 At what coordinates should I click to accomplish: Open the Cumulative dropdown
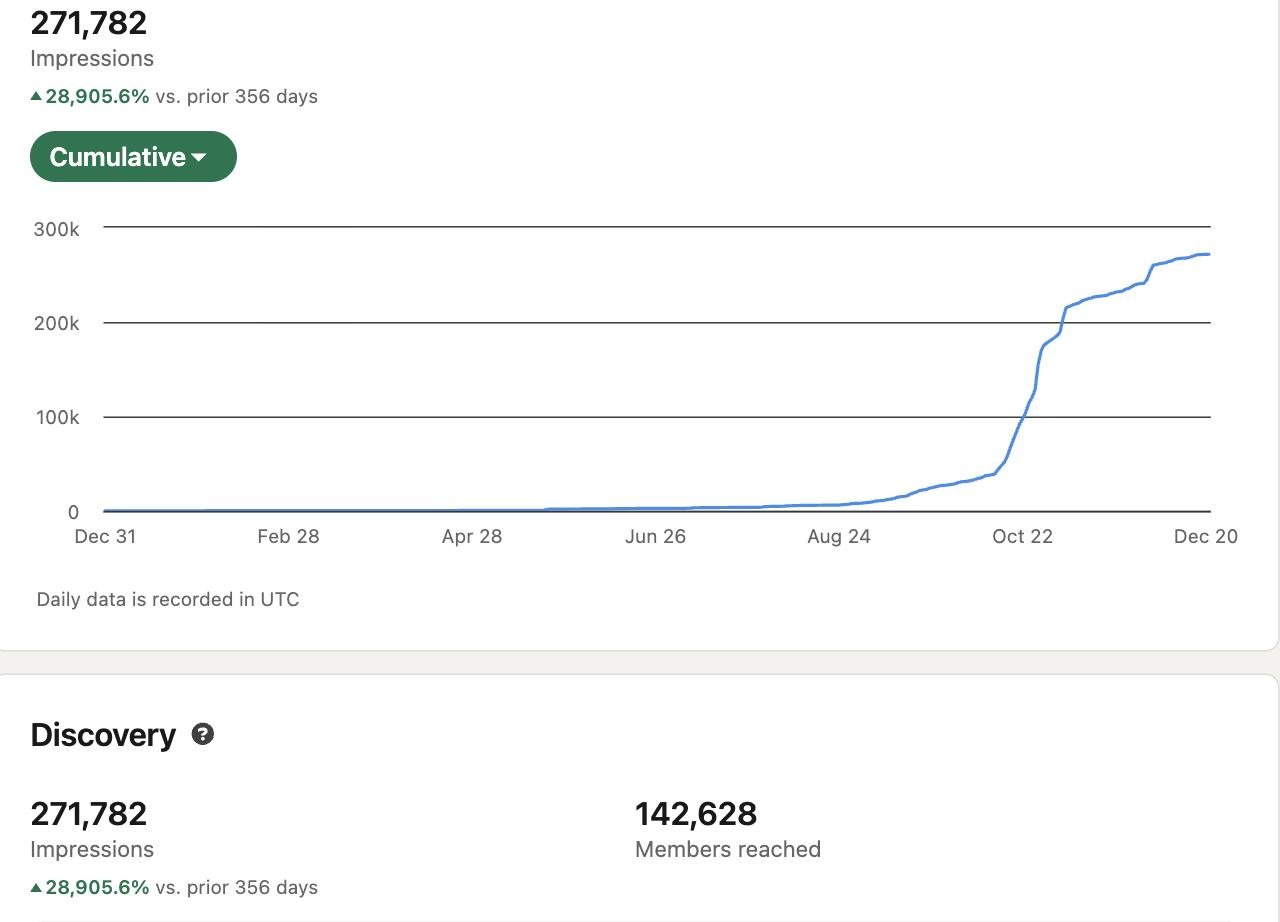(133, 157)
